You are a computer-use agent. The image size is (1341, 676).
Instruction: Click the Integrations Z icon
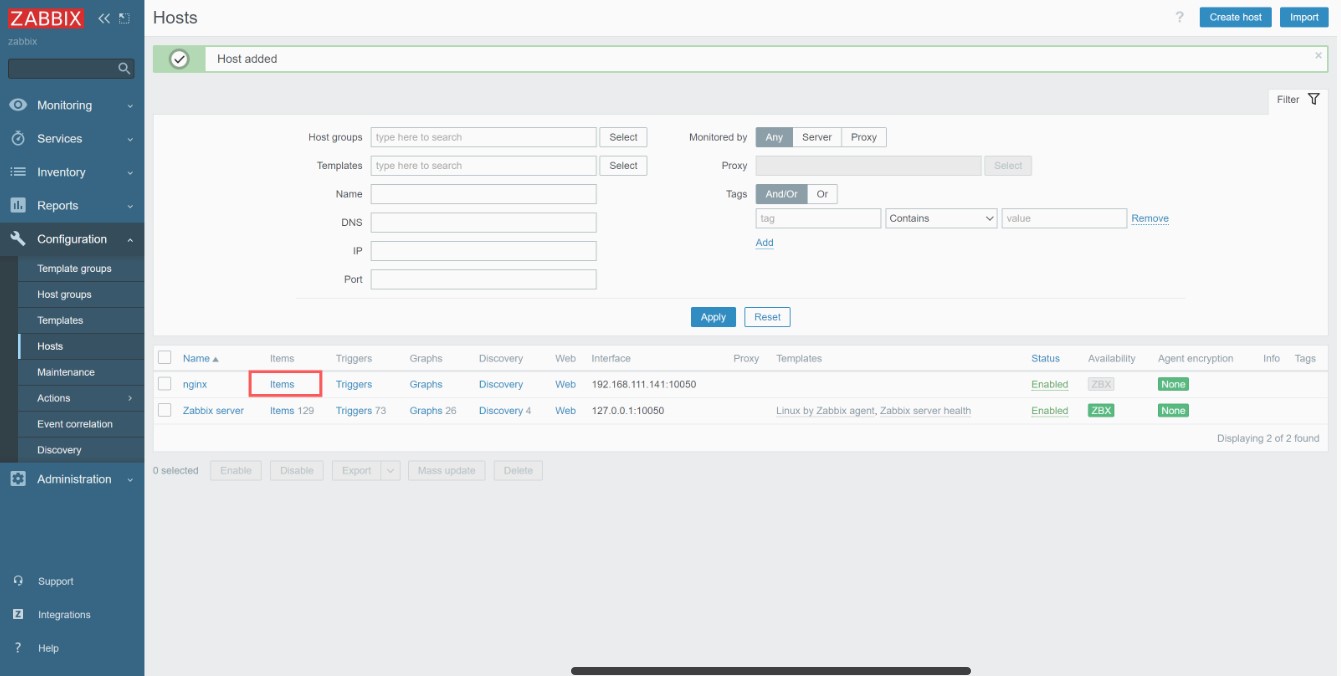pos(18,614)
